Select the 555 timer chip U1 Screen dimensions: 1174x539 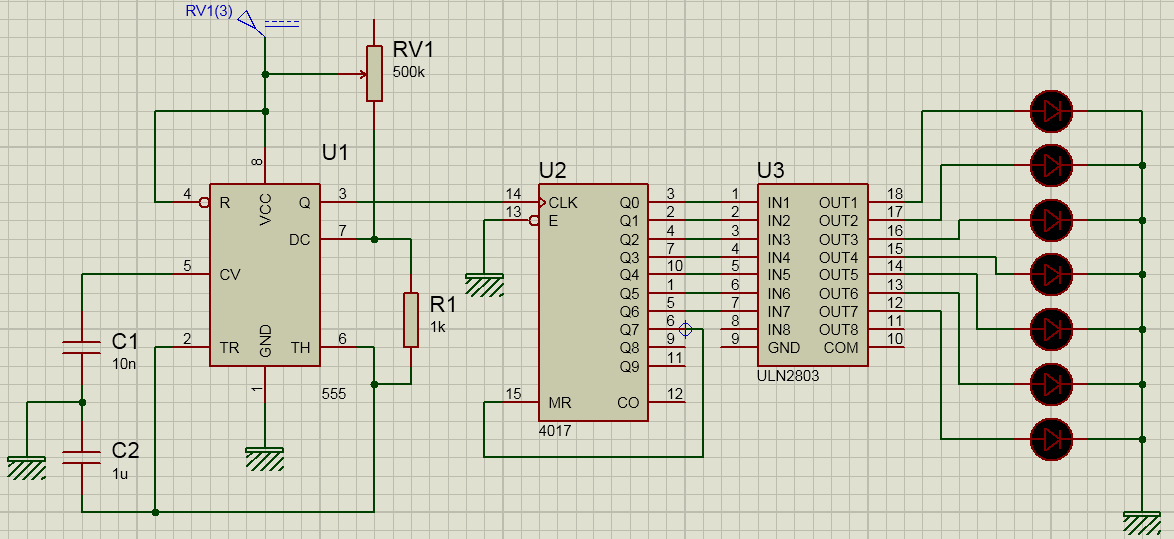pyautogui.click(x=264, y=275)
